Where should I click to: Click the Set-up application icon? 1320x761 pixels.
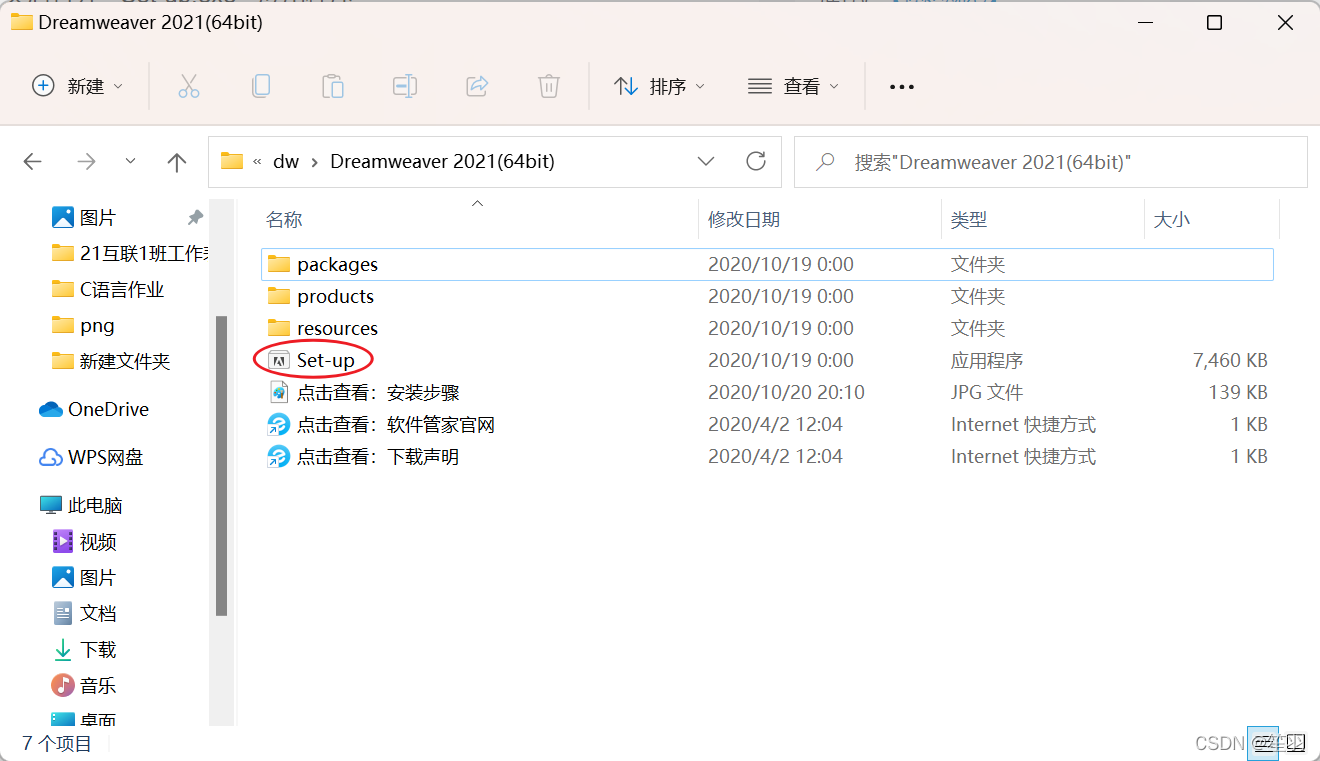click(280, 360)
